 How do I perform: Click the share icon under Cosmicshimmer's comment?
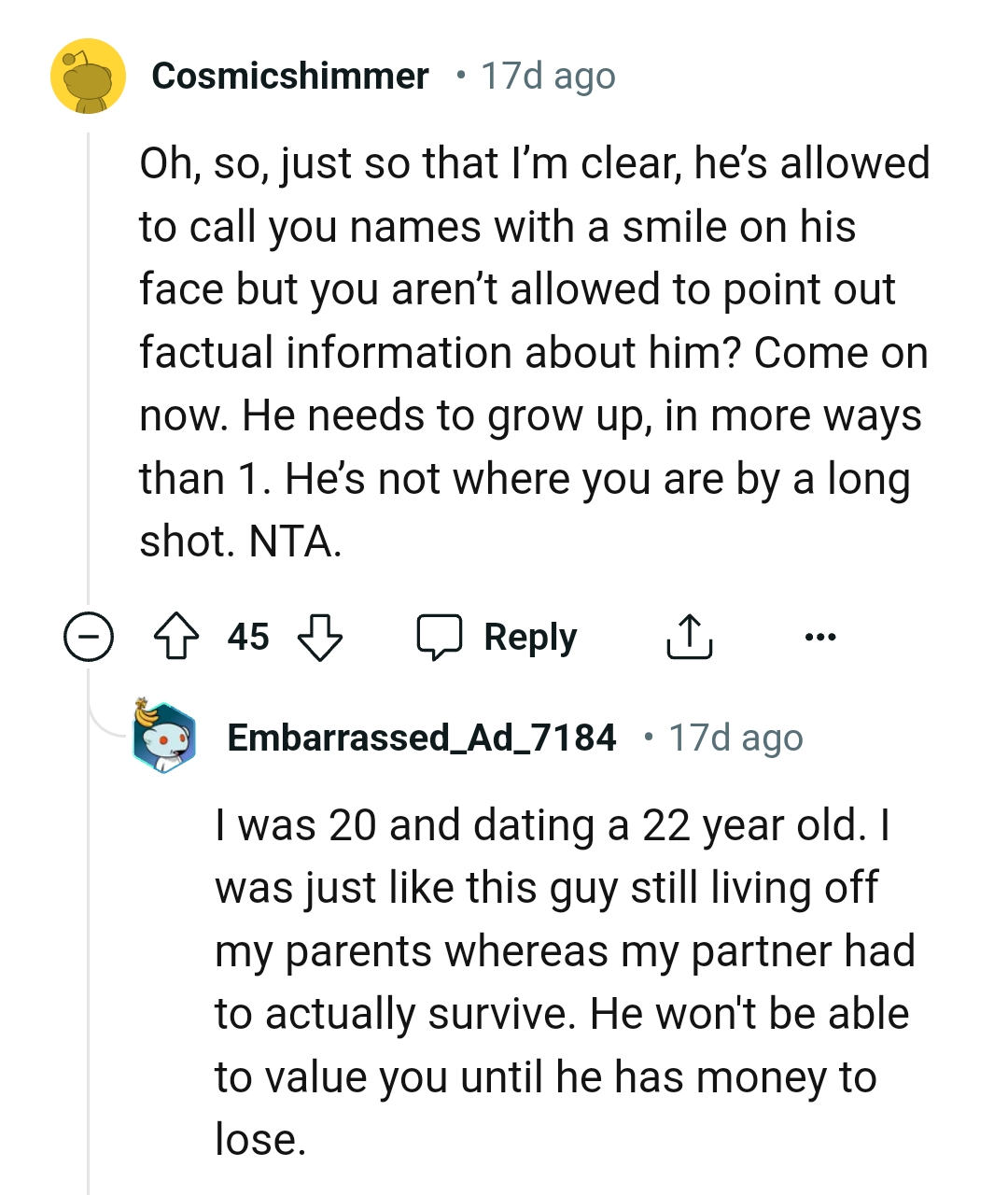[690, 637]
